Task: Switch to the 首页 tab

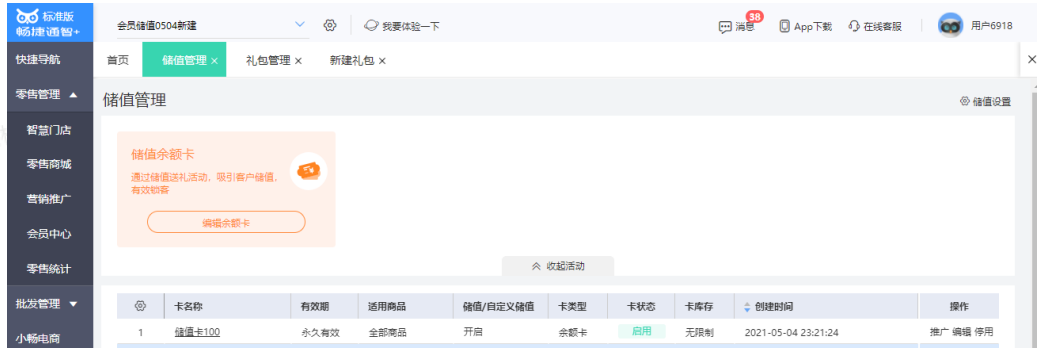Action: point(118,60)
